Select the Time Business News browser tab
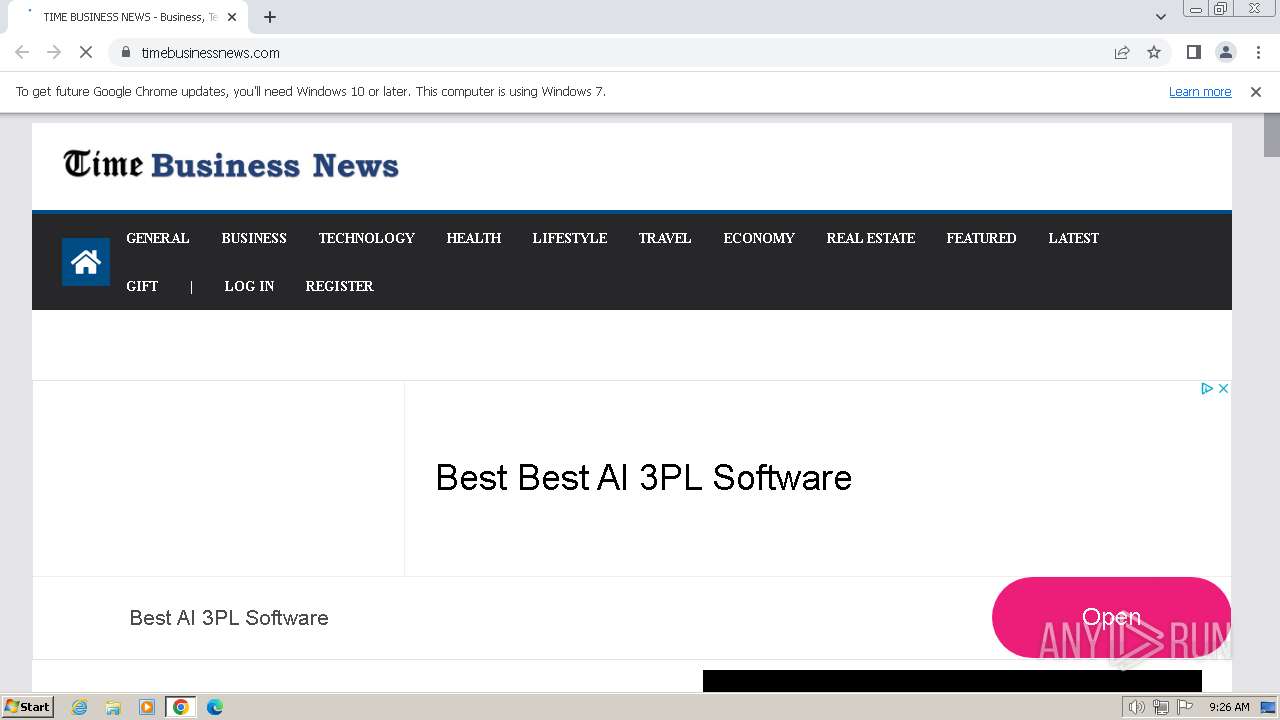This screenshot has height=720, width=1280. pos(128,17)
